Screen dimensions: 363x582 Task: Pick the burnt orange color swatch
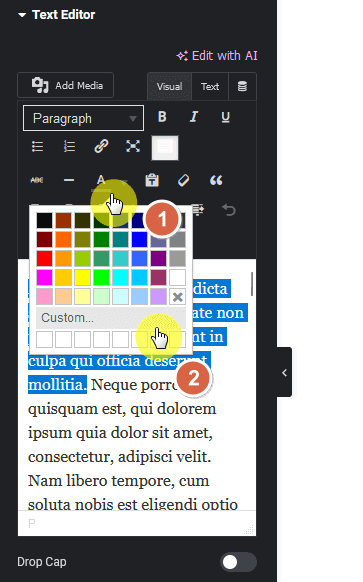click(63, 220)
